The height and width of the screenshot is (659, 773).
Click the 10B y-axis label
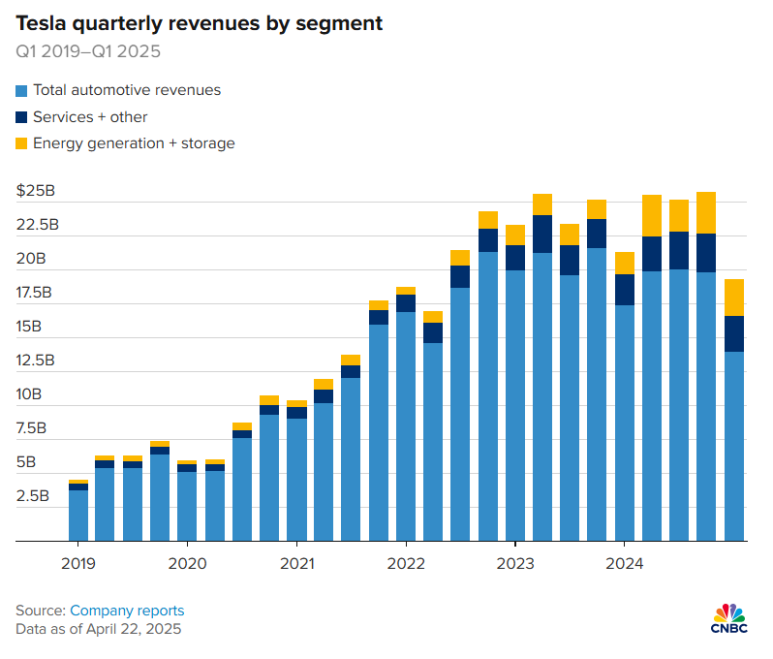pyautogui.click(x=29, y=394)
